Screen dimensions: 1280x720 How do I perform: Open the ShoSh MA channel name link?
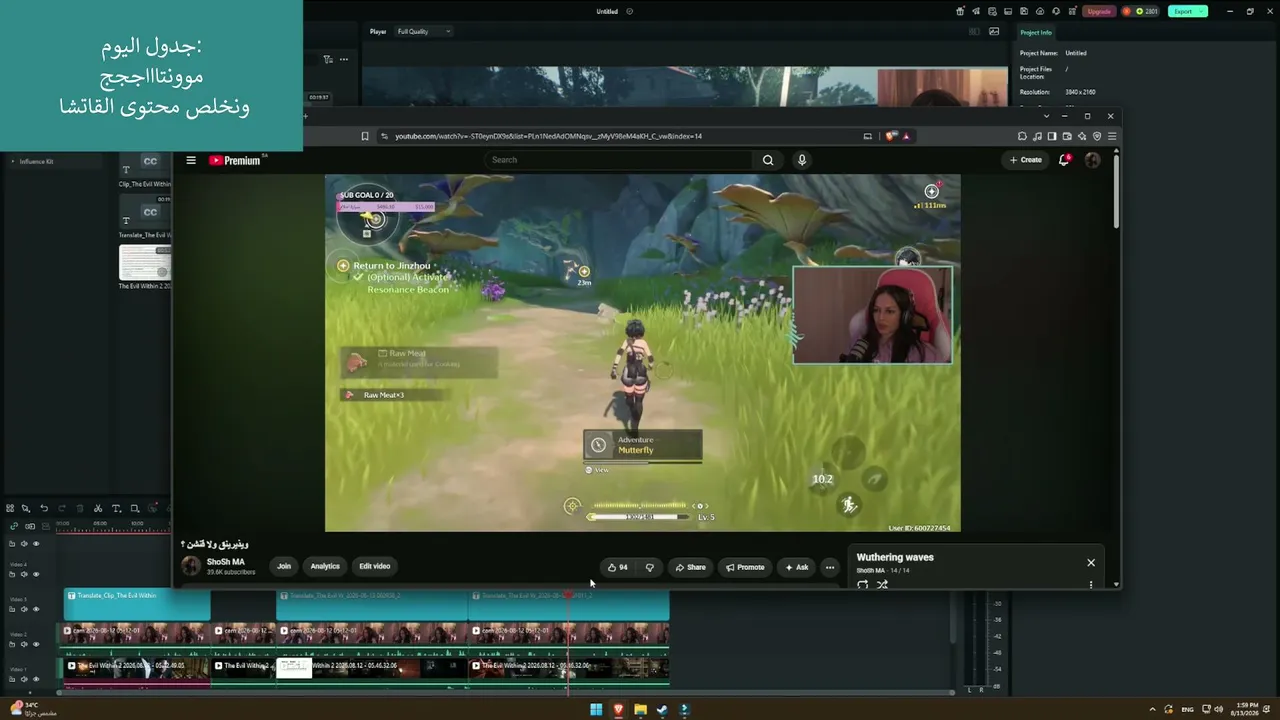pyautogui.click(x=225, y=562)
